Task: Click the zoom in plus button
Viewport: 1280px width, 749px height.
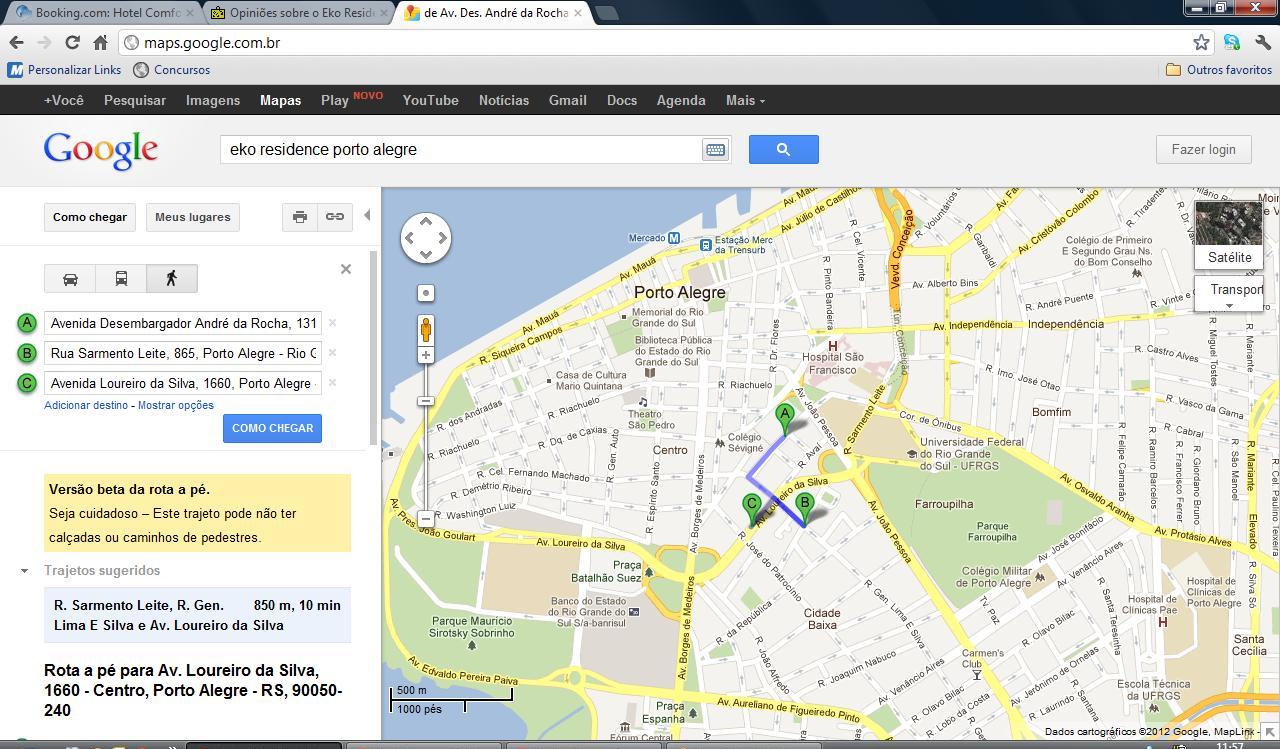Action: click(x=426, y=355)
